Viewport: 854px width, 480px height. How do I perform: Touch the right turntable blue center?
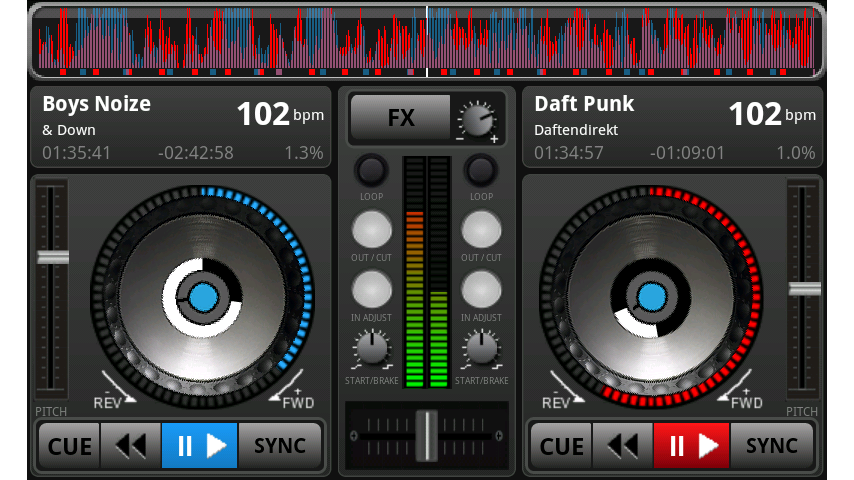point(652,297)
